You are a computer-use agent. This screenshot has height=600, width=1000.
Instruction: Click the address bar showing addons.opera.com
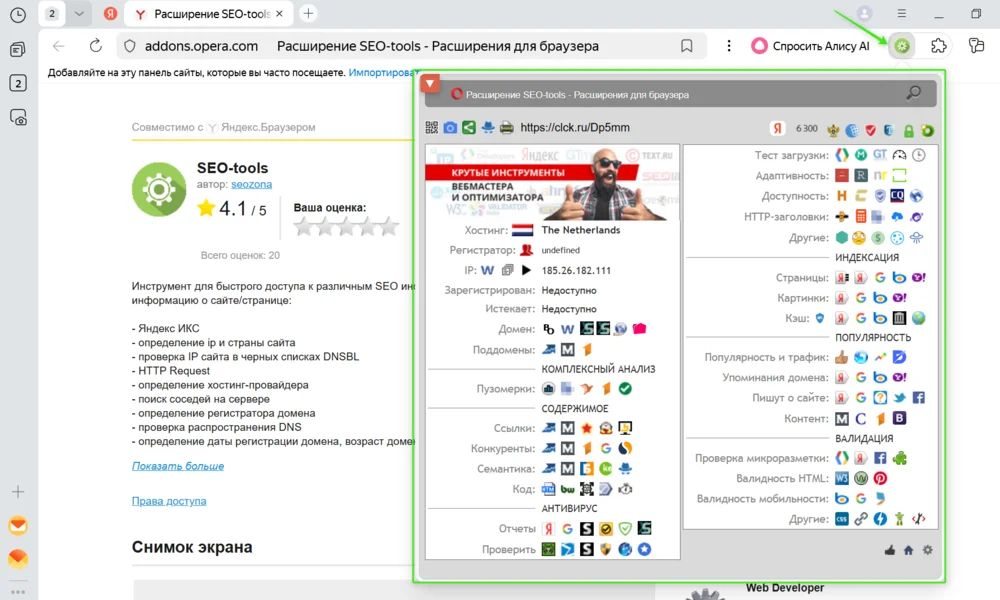tap(411, 46)
